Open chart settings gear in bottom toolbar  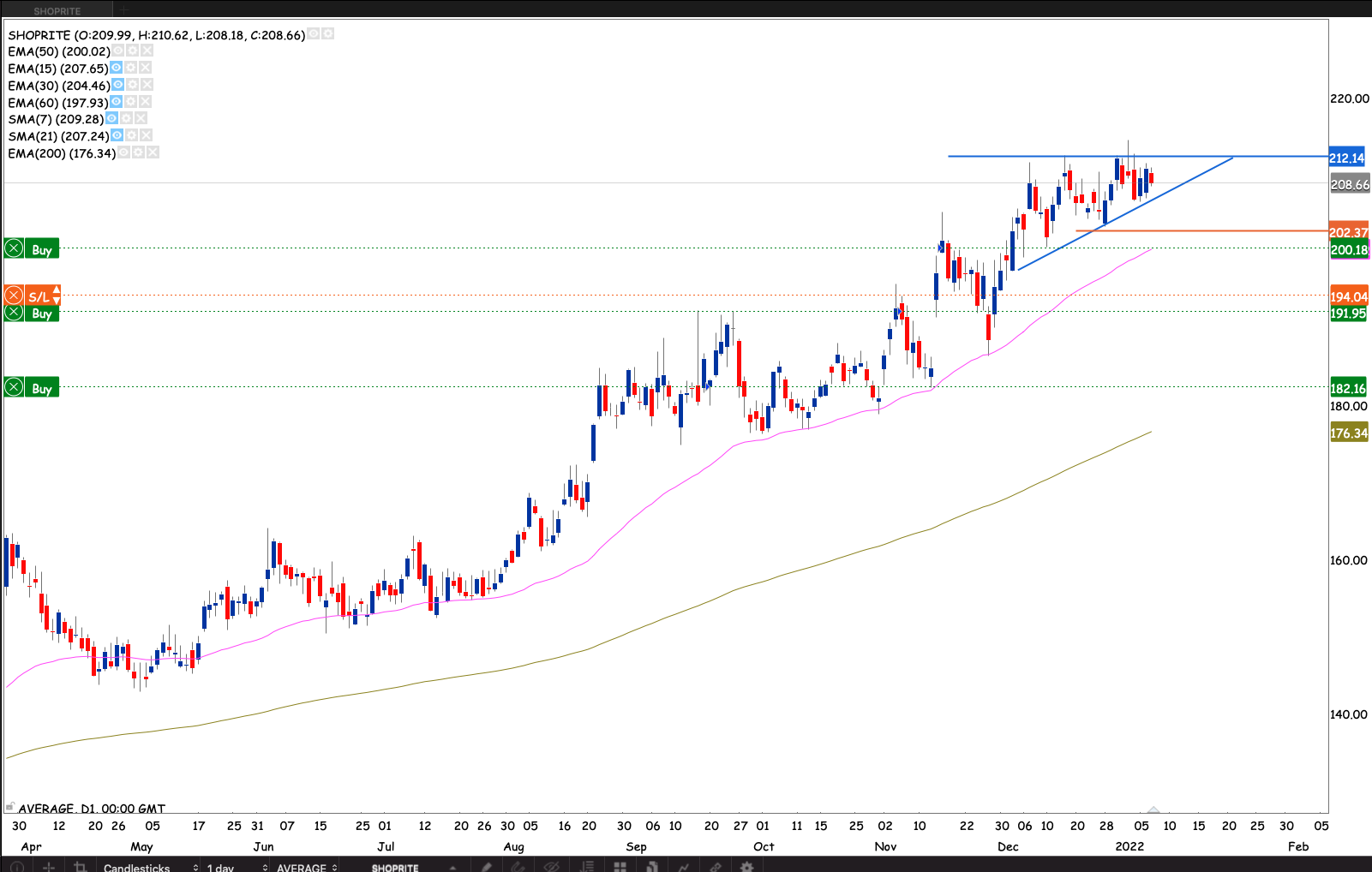pyautogui.click(x=746, y=867)
